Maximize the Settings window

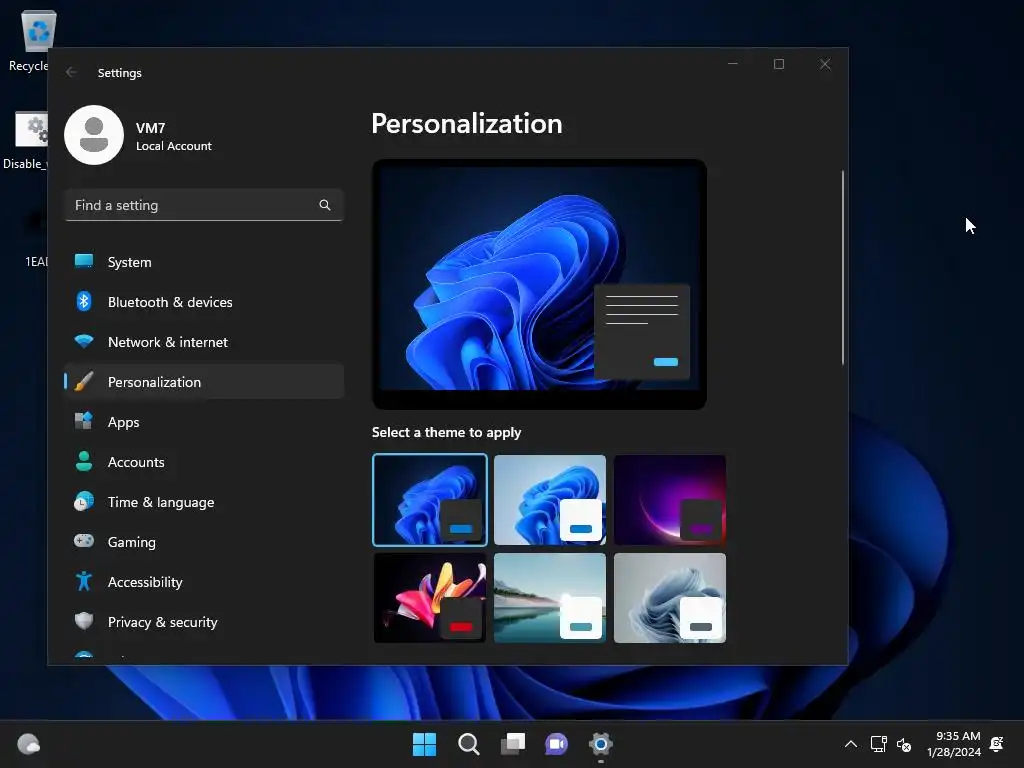pos(779,64)
